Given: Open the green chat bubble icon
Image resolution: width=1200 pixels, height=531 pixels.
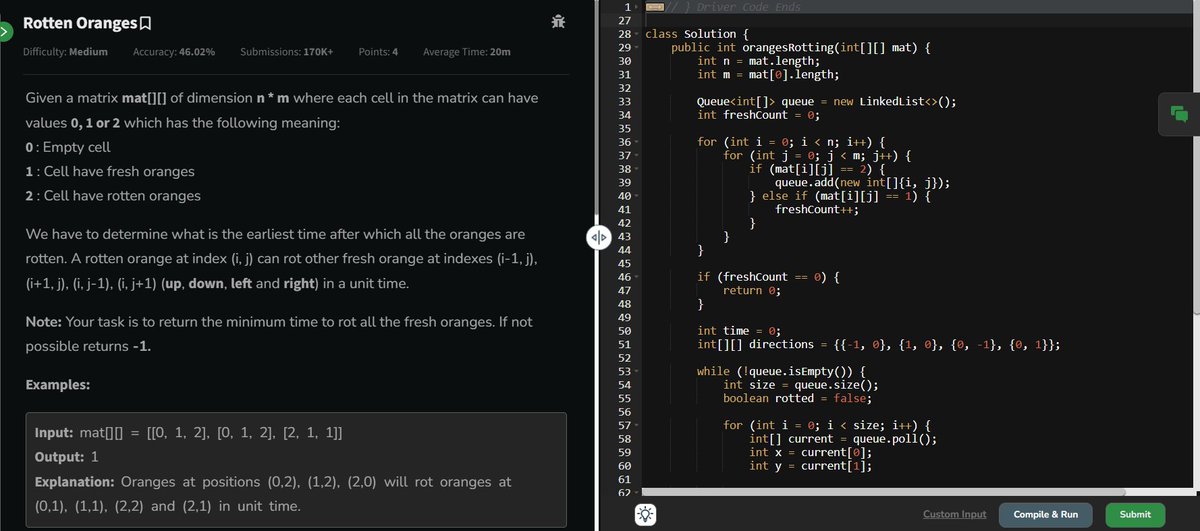Looking at the screenshot, I should click(x=1179, y=113).
